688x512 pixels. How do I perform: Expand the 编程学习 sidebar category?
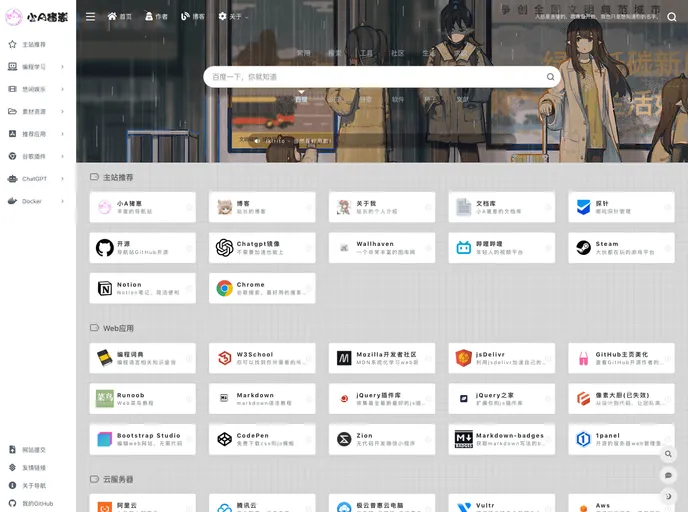click(36, 67)
